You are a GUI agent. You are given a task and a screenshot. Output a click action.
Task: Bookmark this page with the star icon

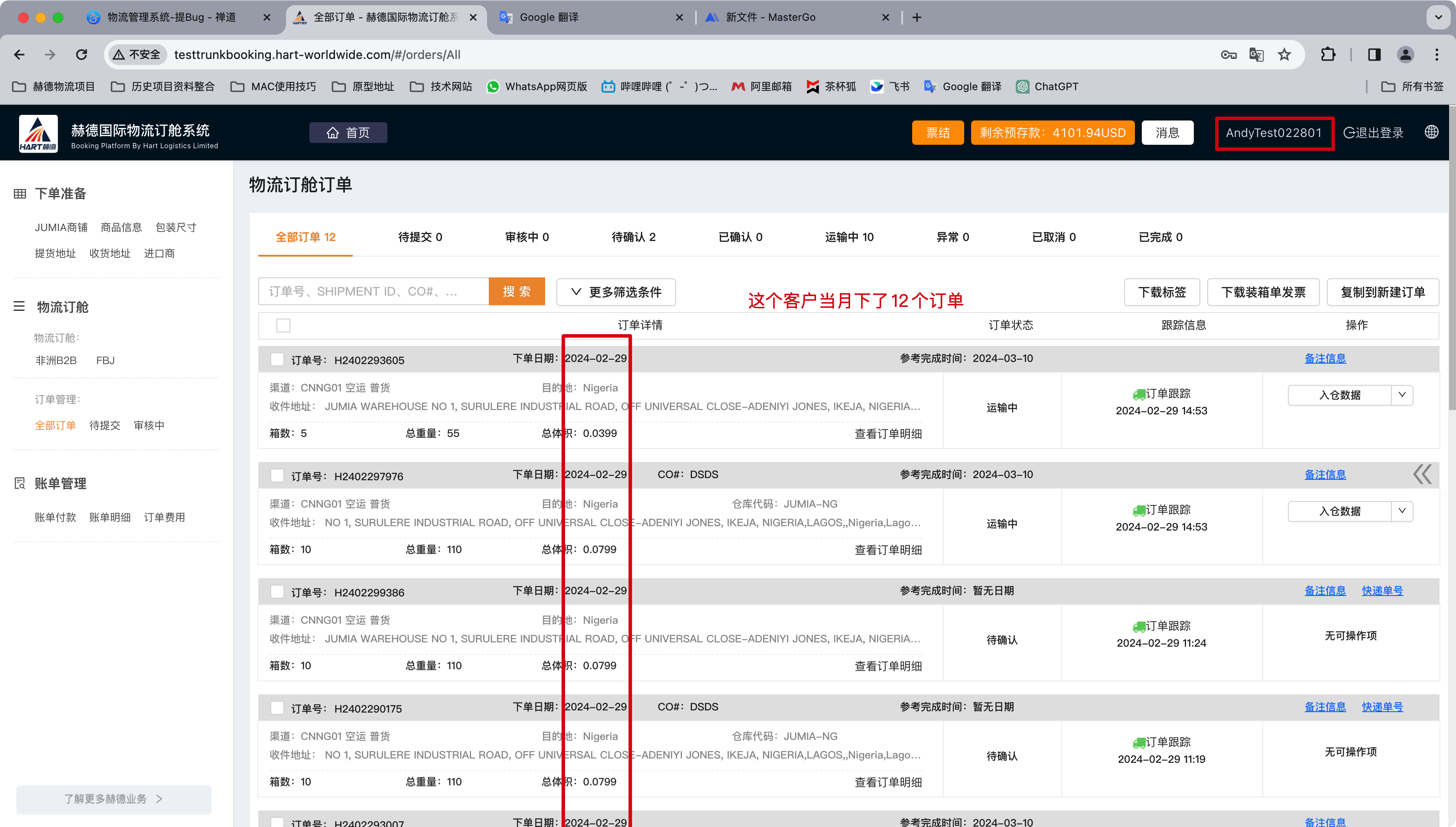pyautogui.click(x=1284, y=55)
